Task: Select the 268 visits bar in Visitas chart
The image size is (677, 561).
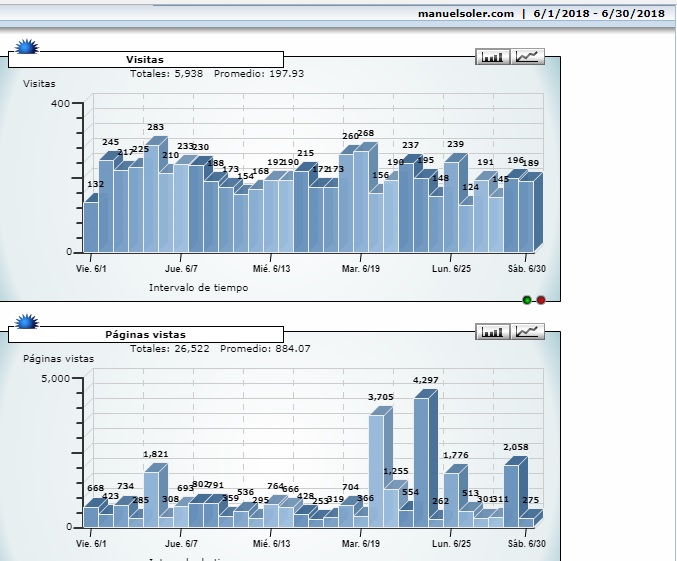Action: click(x=361, y=200)
